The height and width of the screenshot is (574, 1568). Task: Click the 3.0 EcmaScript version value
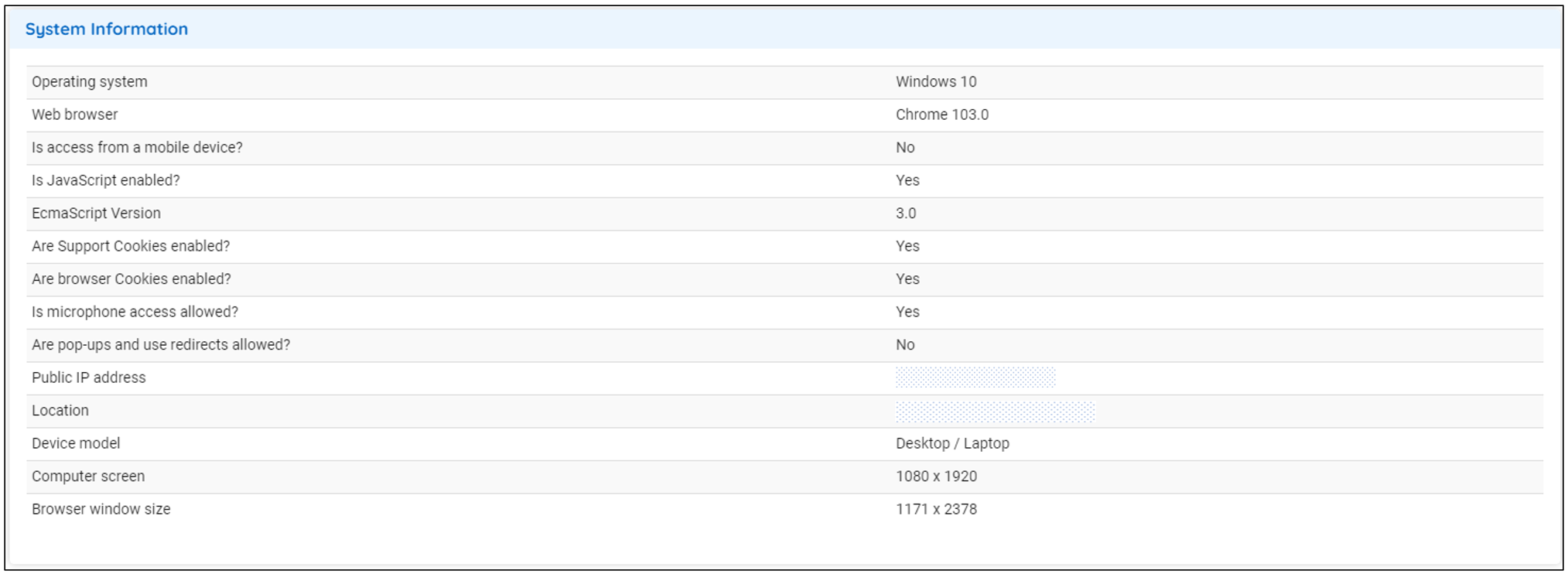906,214
